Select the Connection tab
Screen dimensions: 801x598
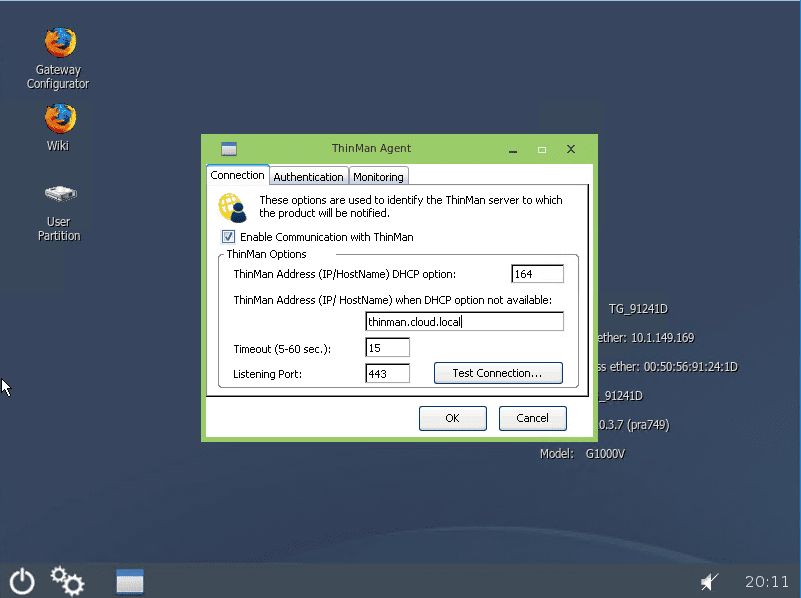(237, 174)
